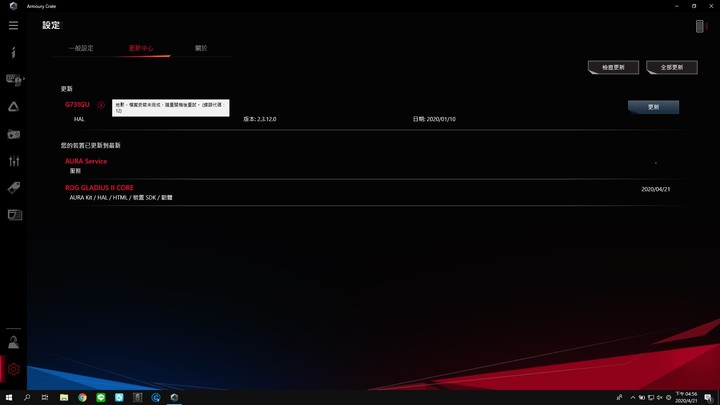Screen dimensions: 720x405
Task: Click the version 2.3.12.0 text
Action: [x=259, y=119]
